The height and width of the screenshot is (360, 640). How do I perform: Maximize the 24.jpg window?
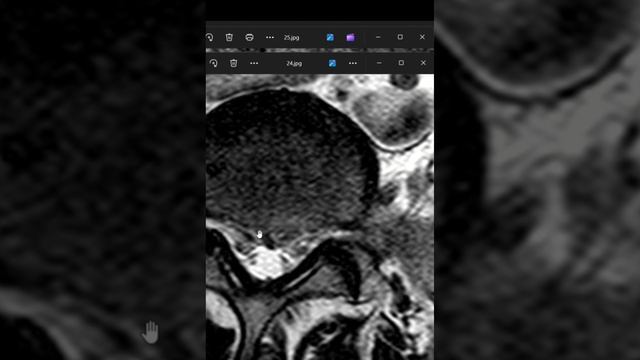tap(401, 63)
